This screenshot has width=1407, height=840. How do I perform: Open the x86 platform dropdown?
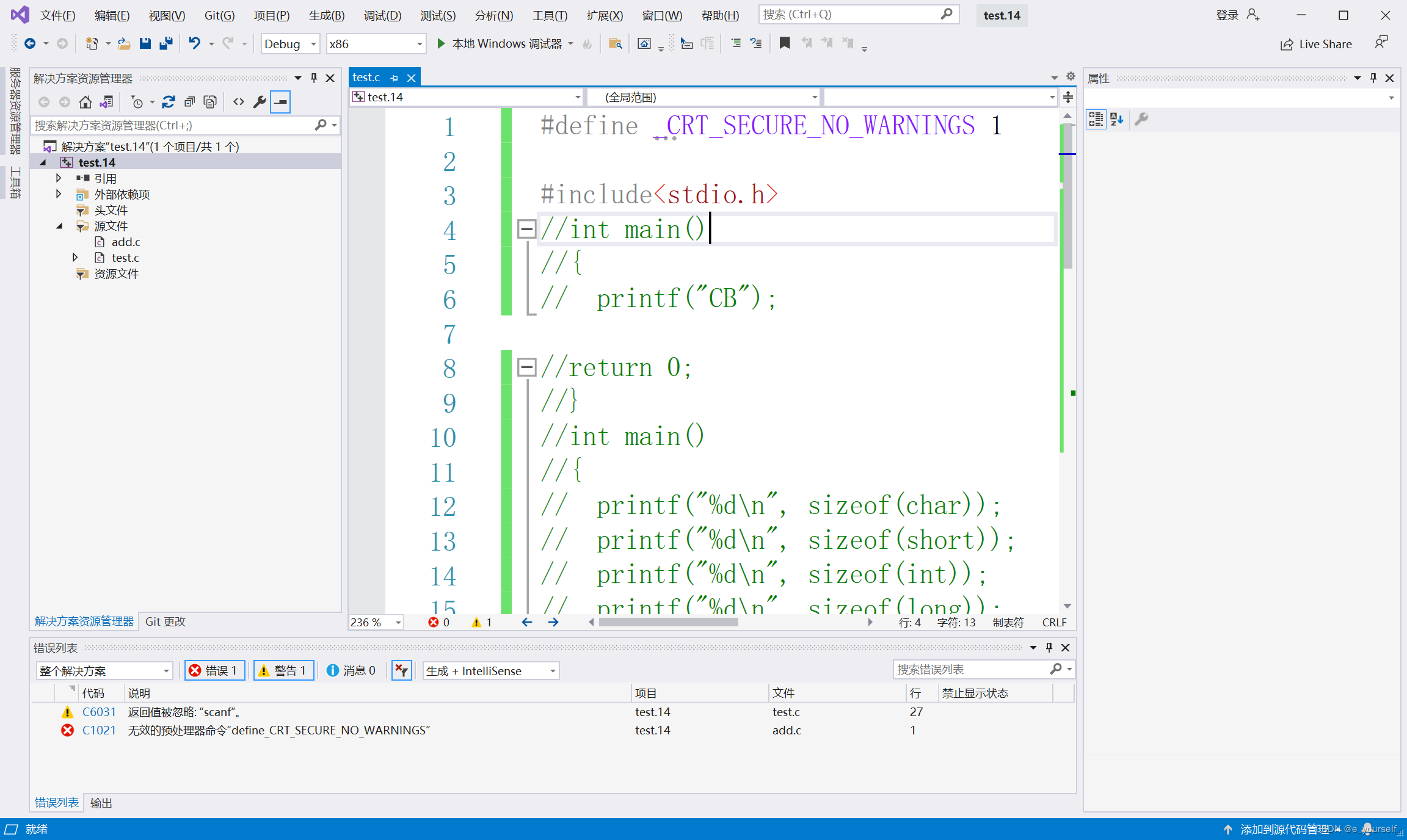[x=376, y=43]
